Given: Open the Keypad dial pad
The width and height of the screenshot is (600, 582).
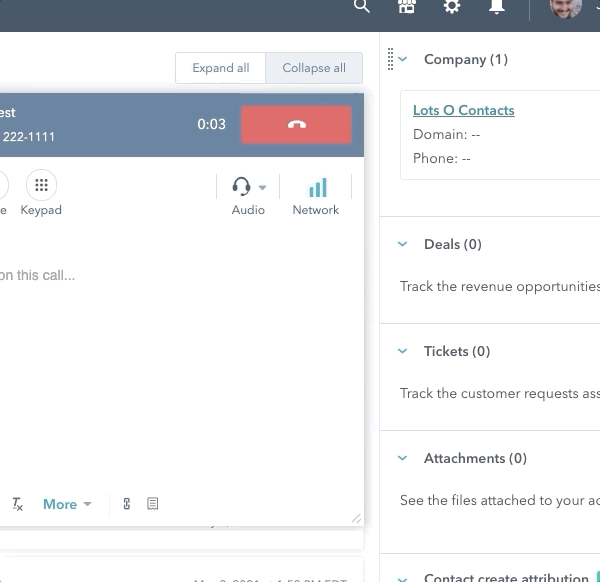Looking at the screenshot, I should point(41,186).
